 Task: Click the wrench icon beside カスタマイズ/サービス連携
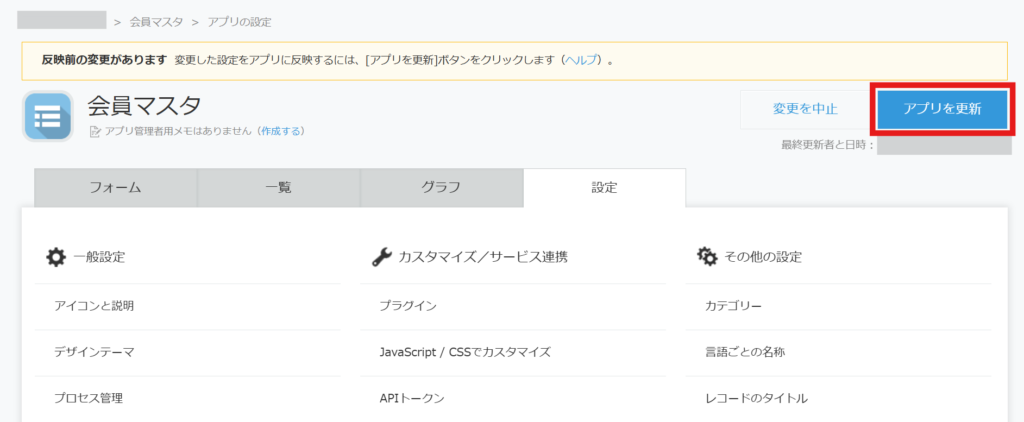tap(381, 257)
